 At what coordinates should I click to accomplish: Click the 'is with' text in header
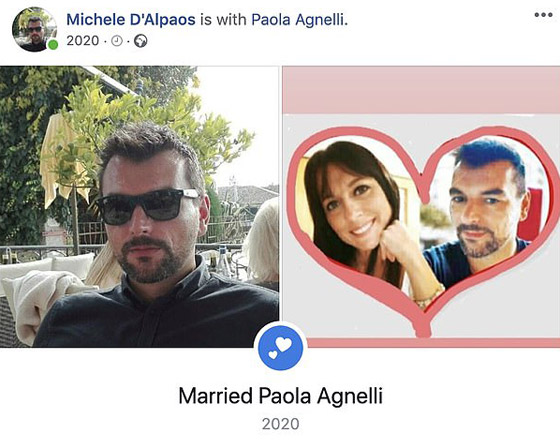point(223,20)
